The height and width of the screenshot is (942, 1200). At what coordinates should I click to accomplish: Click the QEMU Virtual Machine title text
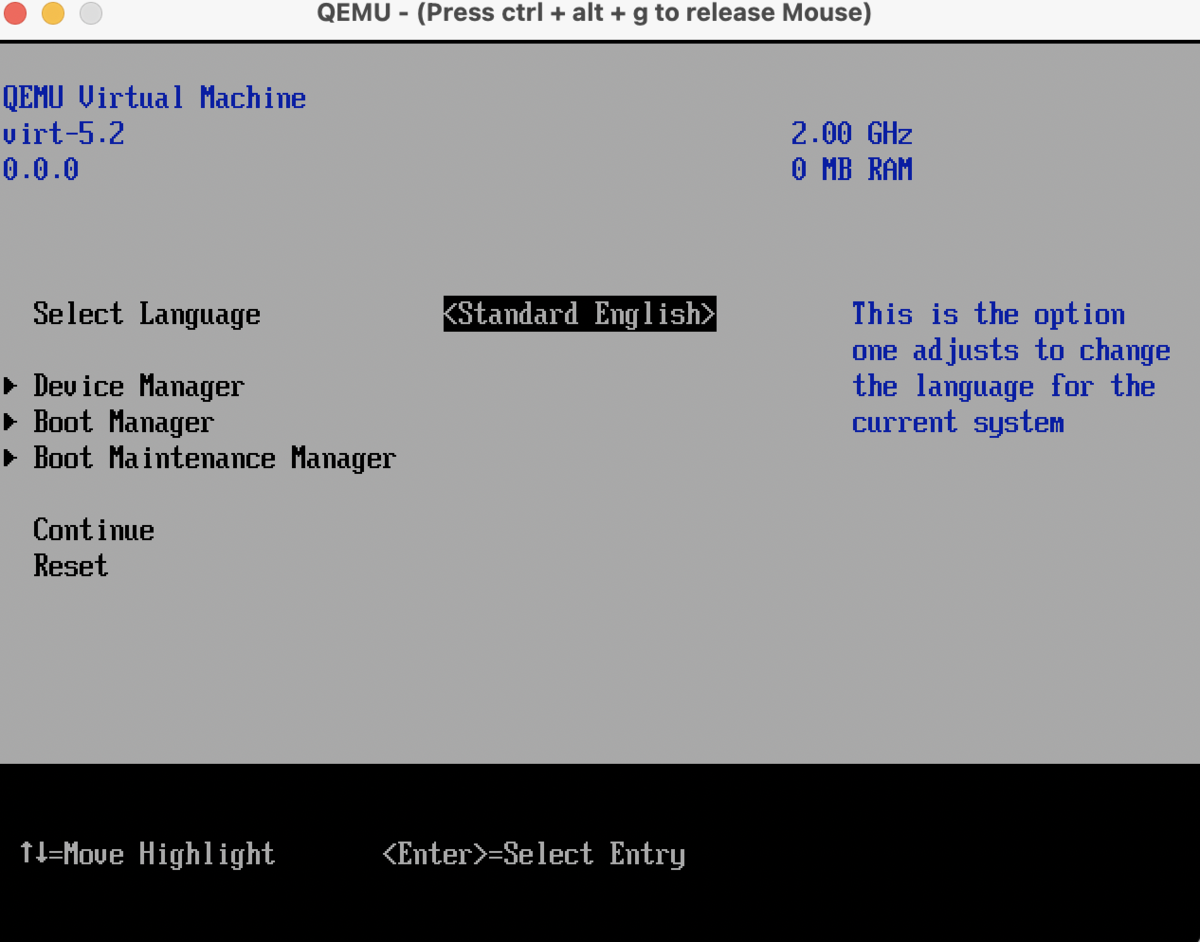tap(154, 98)
